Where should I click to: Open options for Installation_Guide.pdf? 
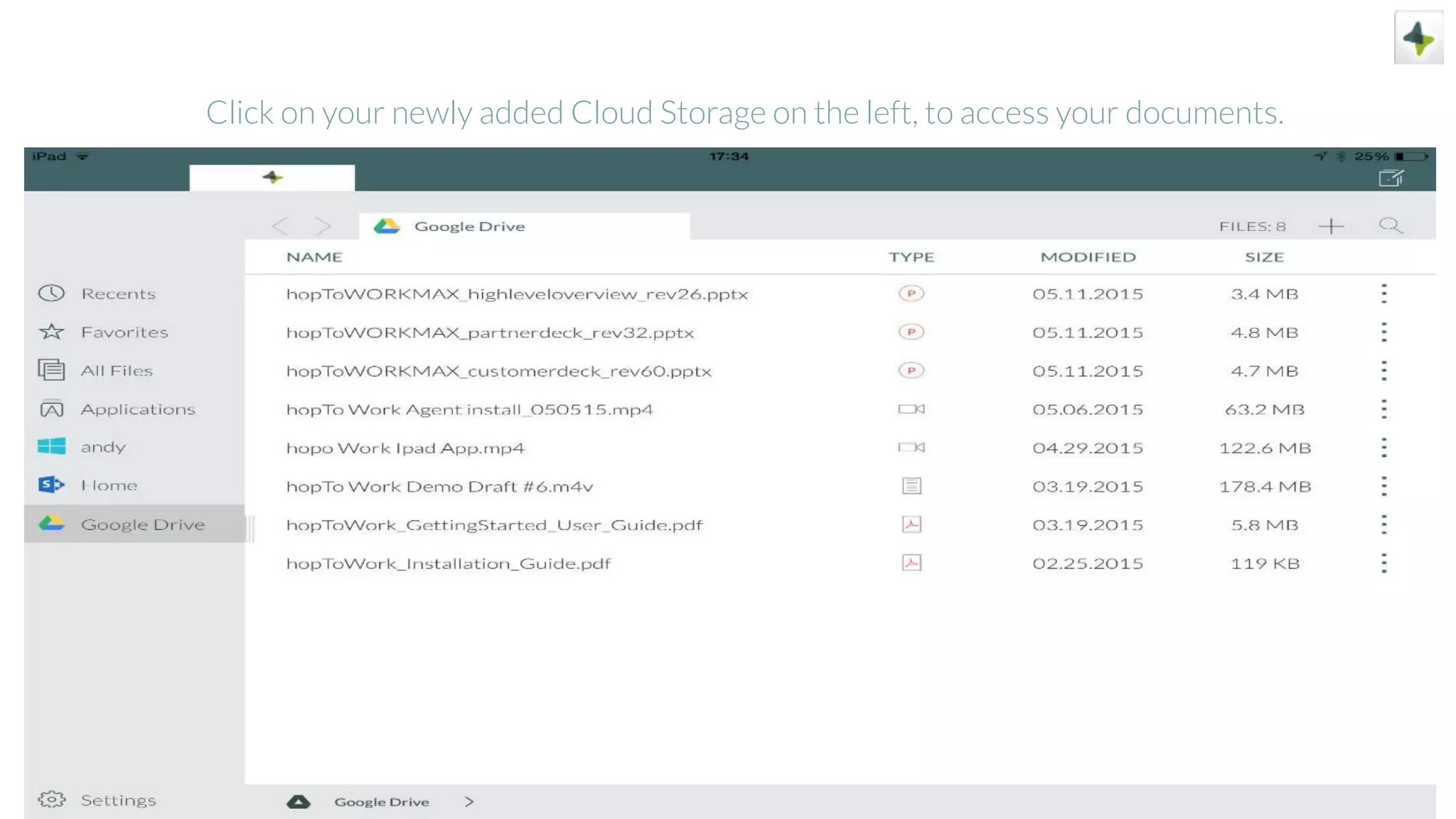pos(1383,563)
